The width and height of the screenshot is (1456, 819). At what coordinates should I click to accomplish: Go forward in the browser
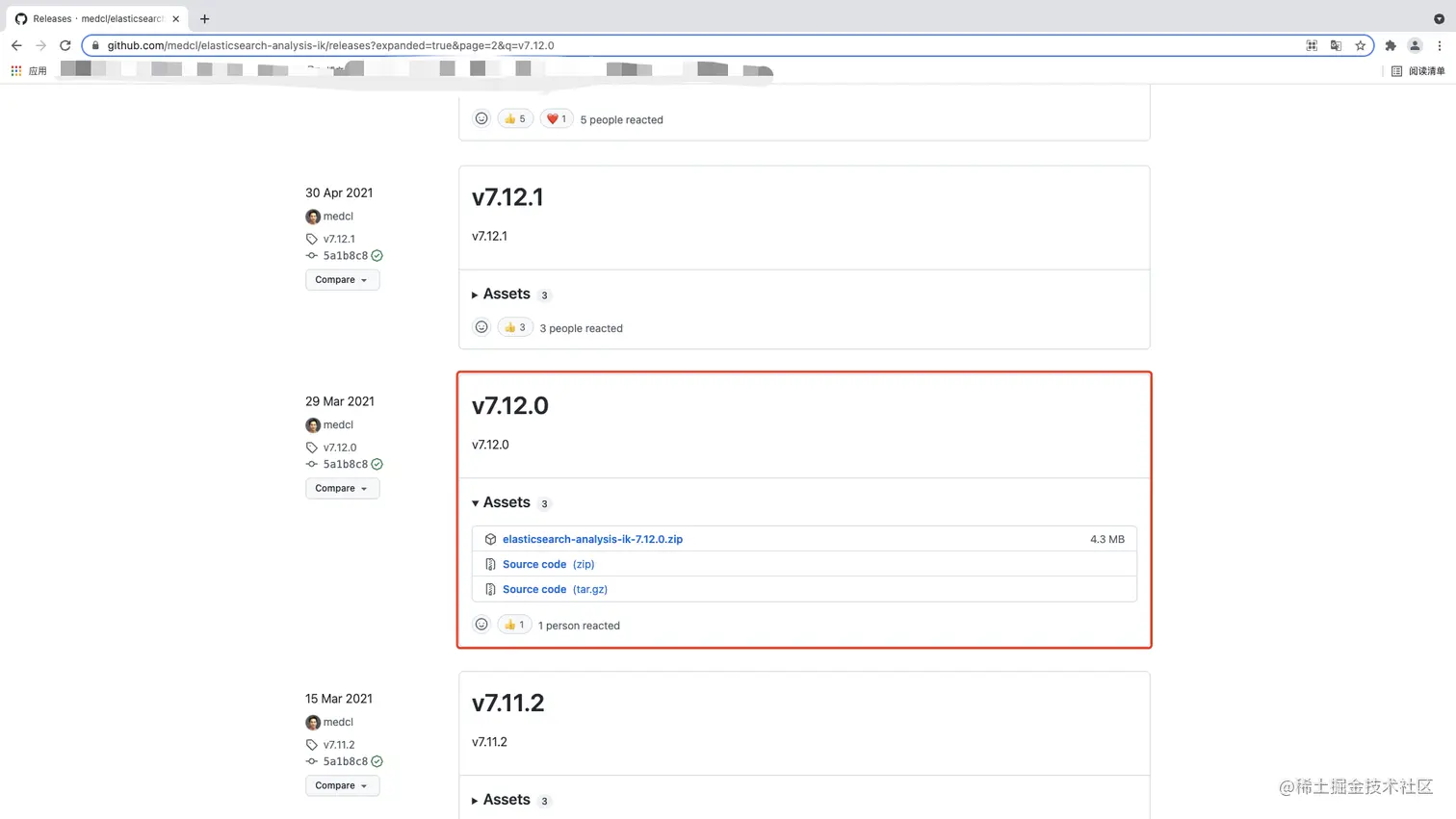tap(40, 45)
